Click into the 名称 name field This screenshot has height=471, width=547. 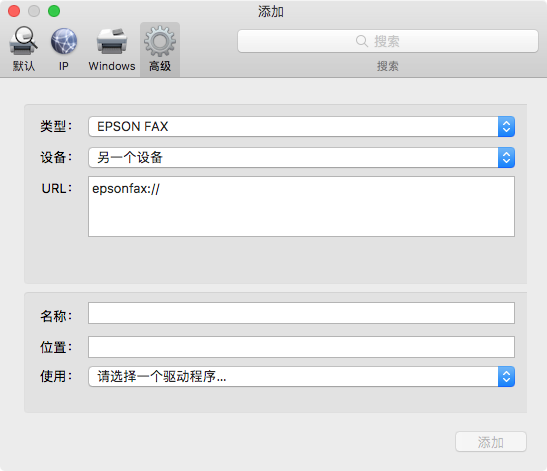[301, 313]
